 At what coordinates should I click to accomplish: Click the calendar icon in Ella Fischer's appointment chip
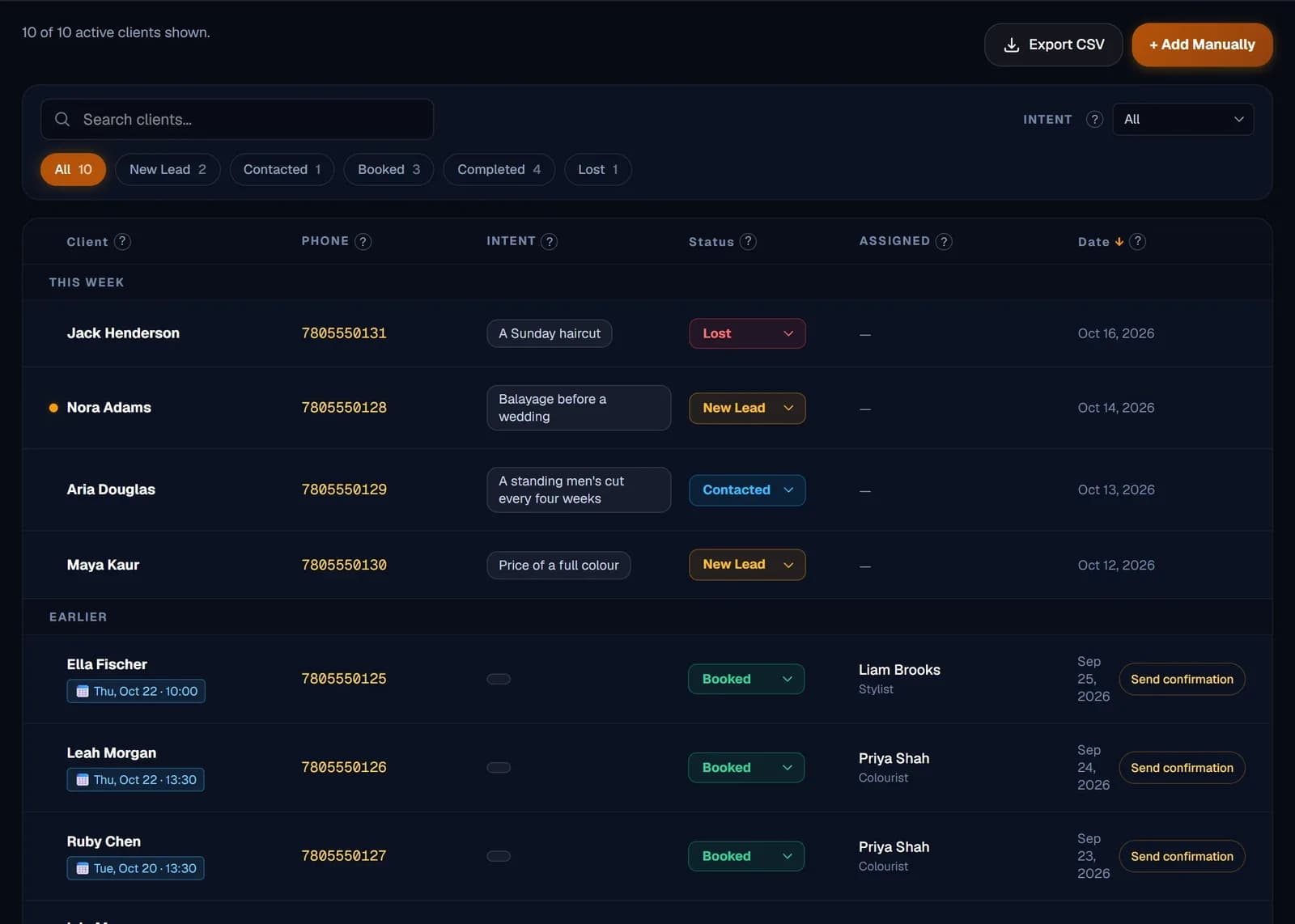click(x=83, y=691)
